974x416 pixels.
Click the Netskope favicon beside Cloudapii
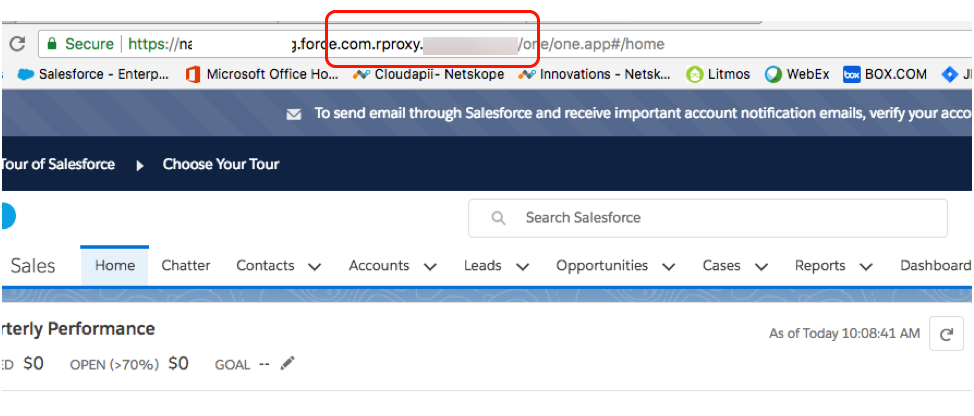click(x=361, y=75)
